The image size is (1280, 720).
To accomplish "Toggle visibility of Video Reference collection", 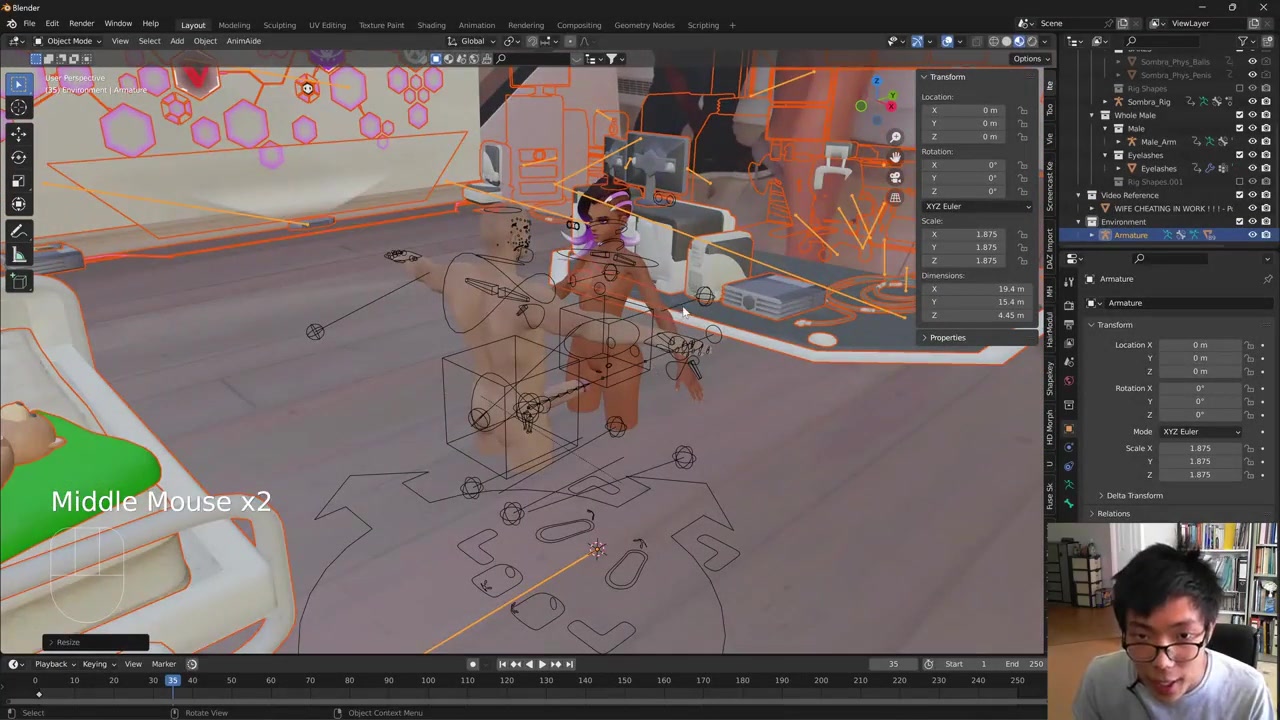I will (x=1252, y=195).
